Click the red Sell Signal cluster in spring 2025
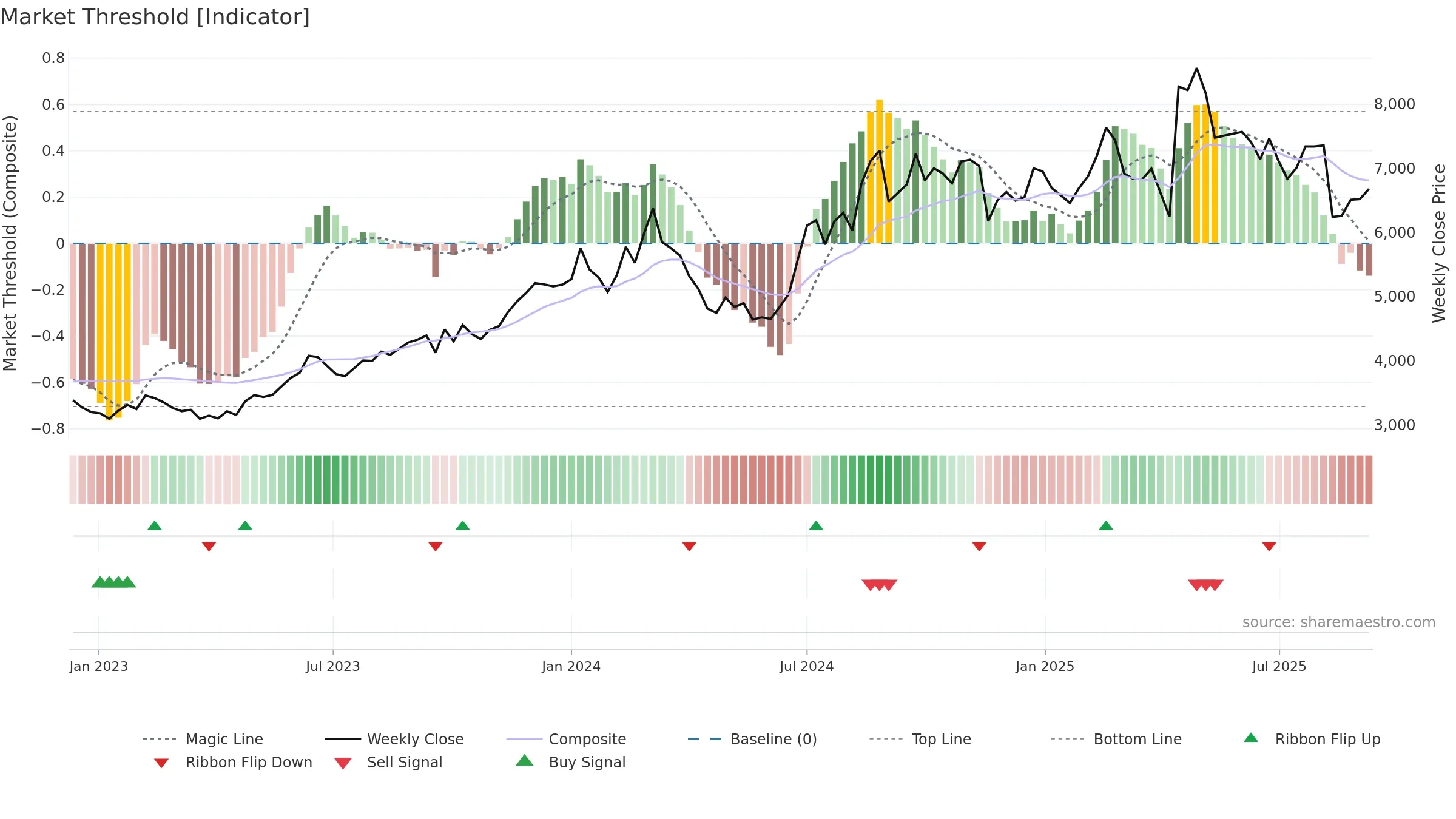This screenshot has width=1456, height=819. tap(1206, 585)
